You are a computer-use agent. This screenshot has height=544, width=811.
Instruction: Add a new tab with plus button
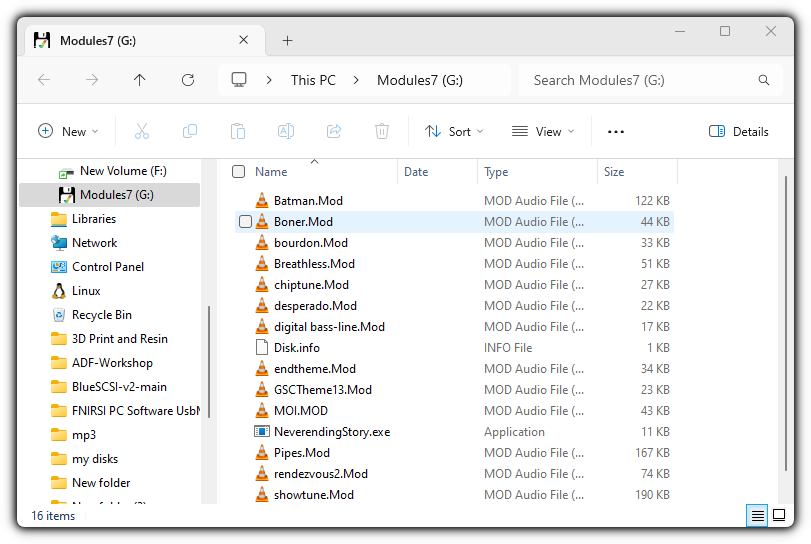pos(288,40)
